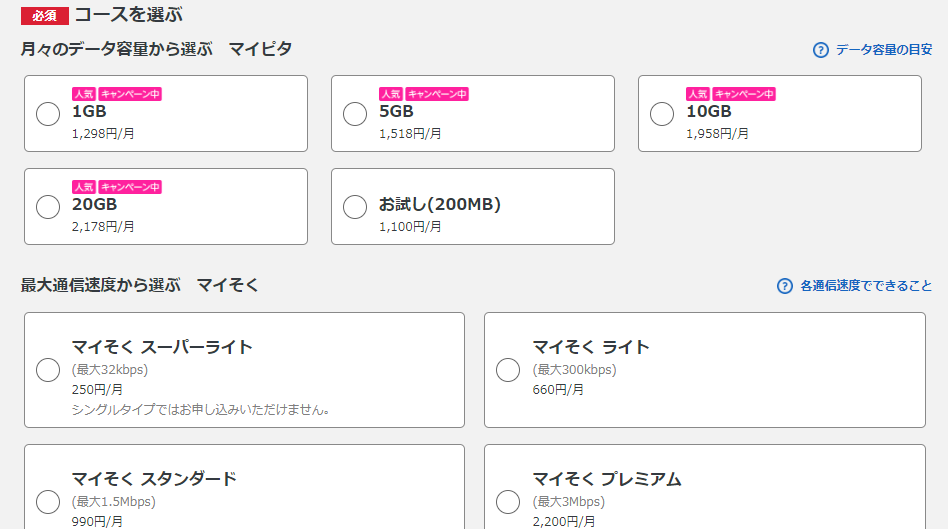Viewport: 948px width, 529px height.
Task: Click the 1,518円/月 price text
Action: (x=410, y=134)
